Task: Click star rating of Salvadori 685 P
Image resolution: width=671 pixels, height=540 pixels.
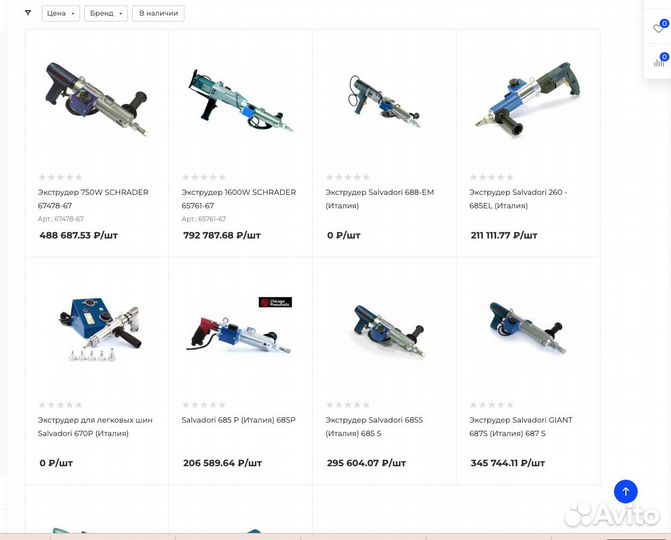Action: pos(204,404)
